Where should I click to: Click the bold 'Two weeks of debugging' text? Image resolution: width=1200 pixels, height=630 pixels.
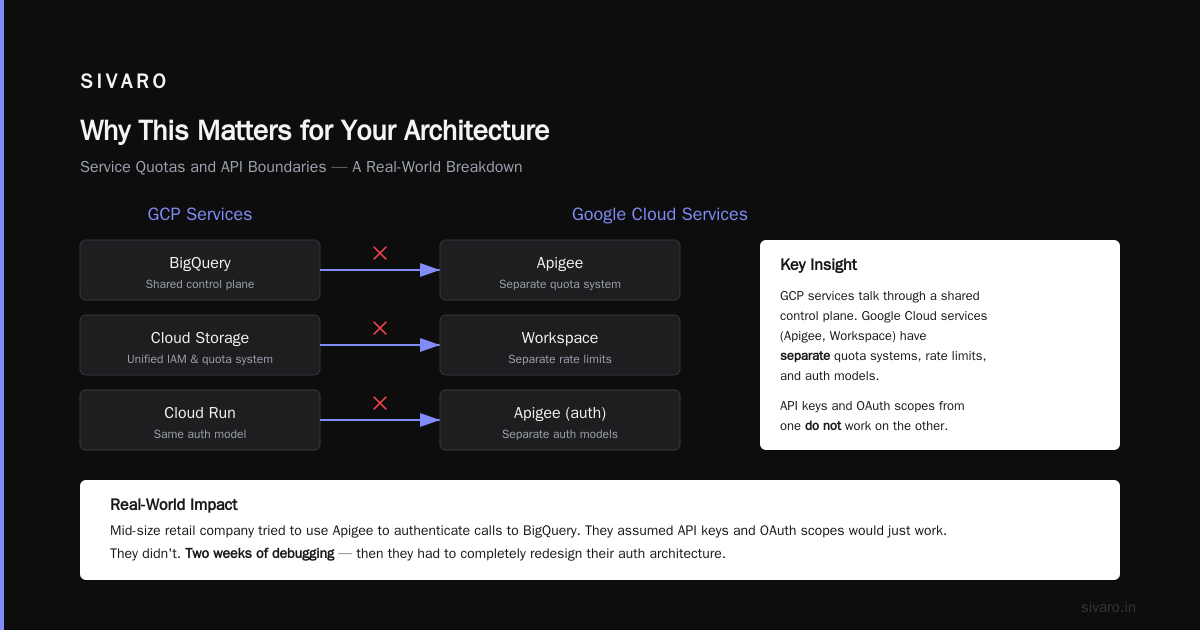click(260, 553)
